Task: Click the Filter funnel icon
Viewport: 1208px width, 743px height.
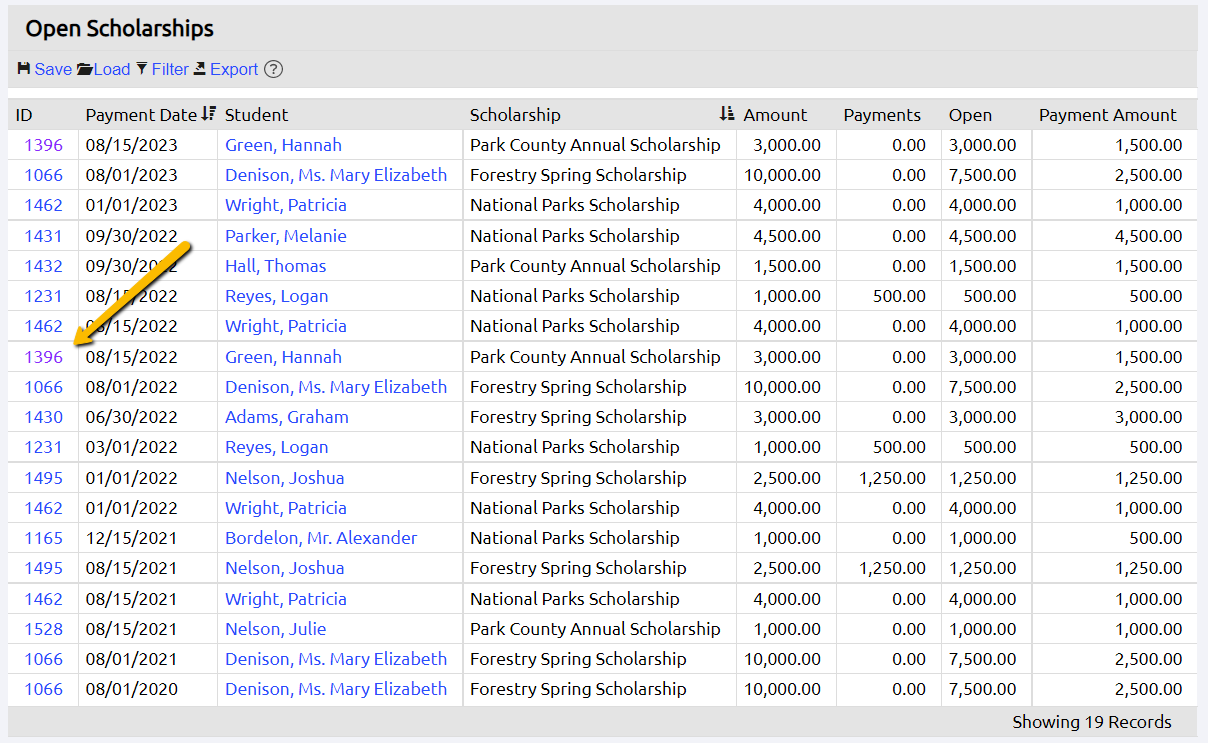Action: click(x=142, y=69)
